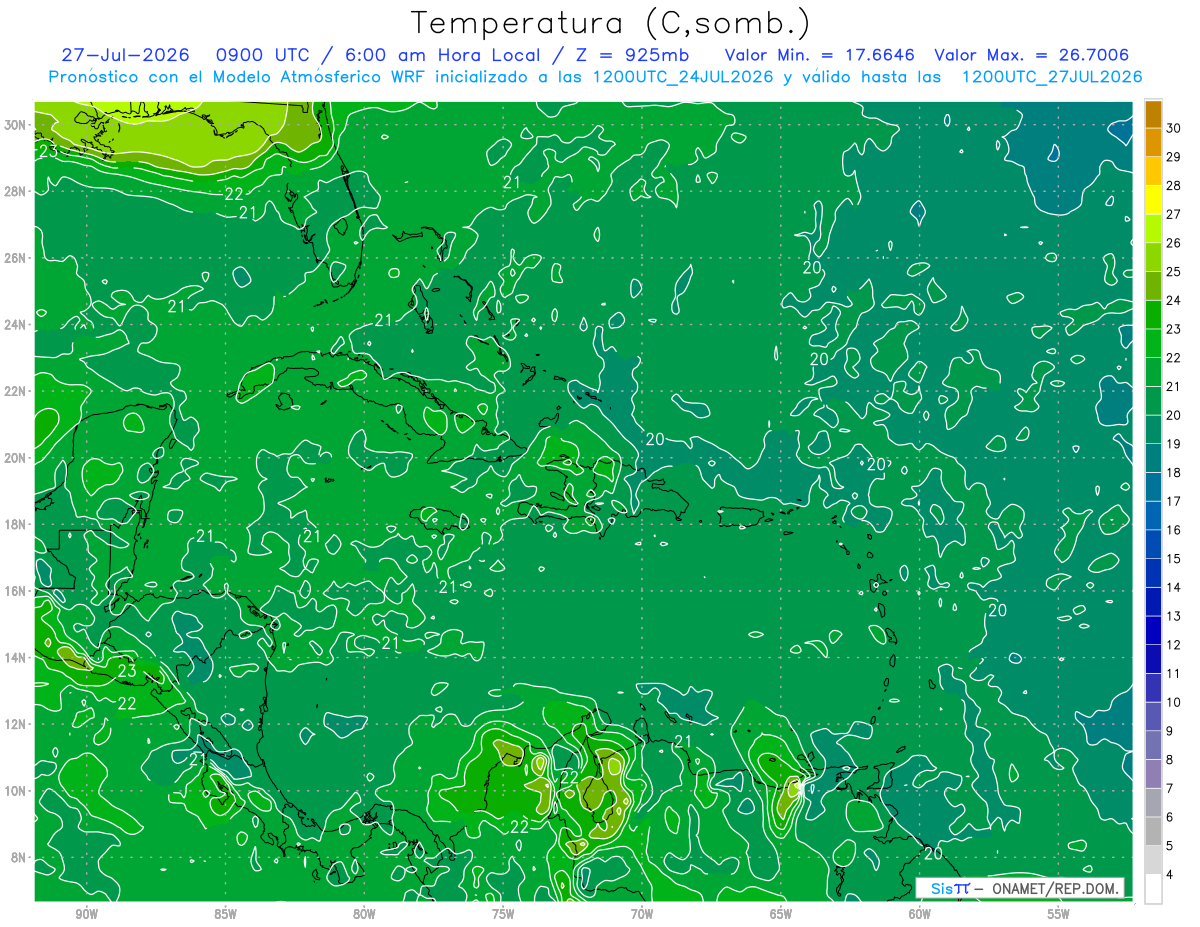Click the 70W longitude axis label
This screenshot has width=1200, height=927.
click(642, 914)
